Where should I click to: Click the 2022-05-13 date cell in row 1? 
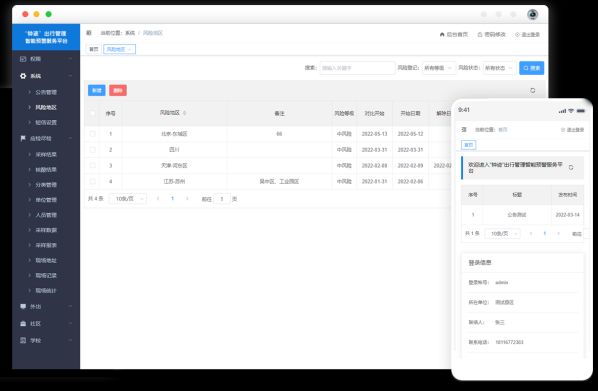click(375, 134)
